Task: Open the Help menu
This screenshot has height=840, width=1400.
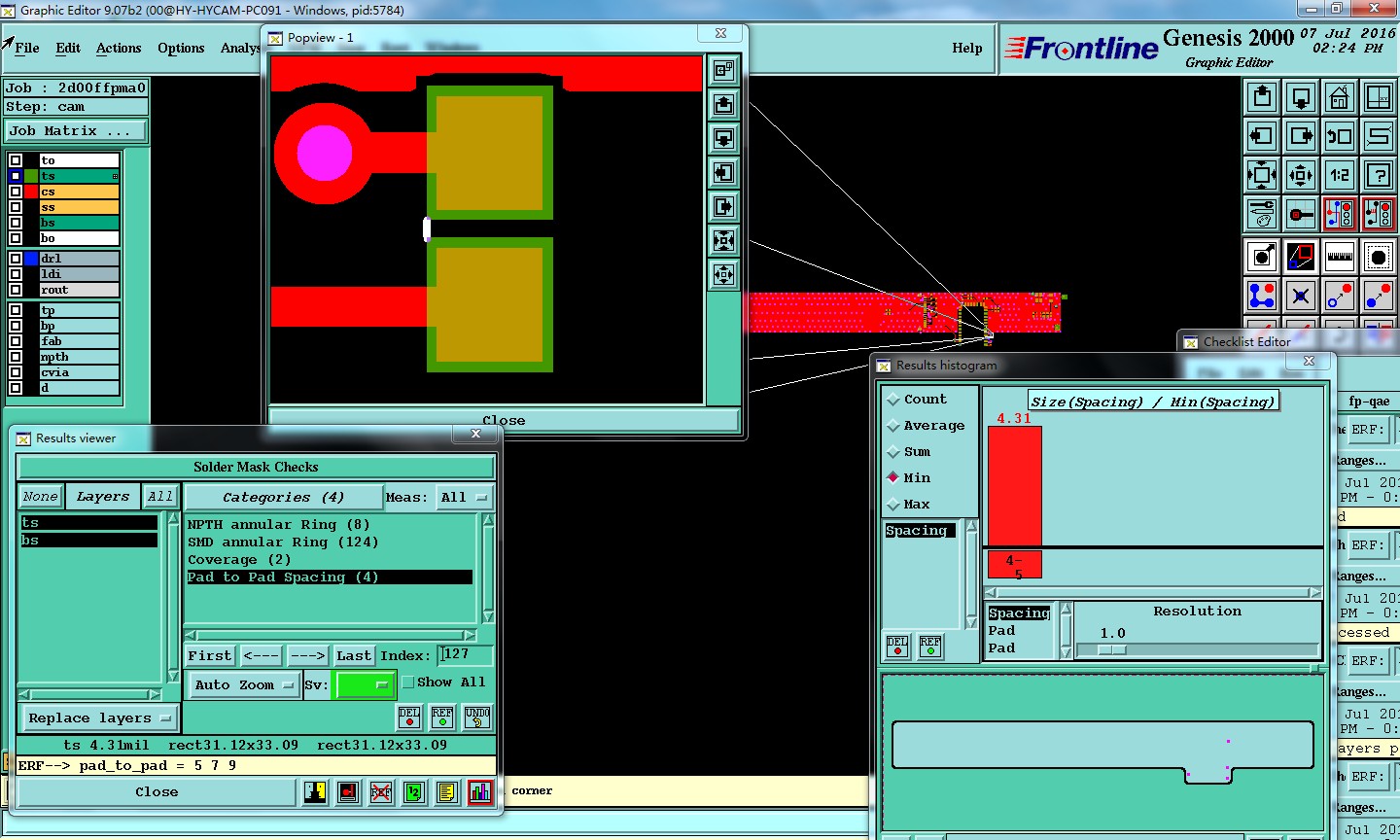Action: tap(967, 48)
